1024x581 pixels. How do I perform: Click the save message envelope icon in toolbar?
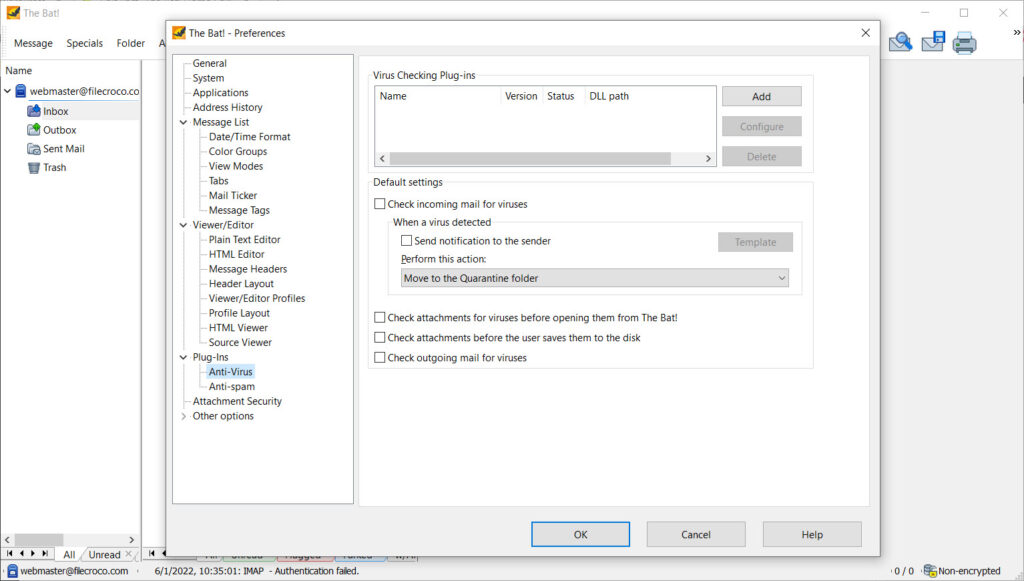pos(933,42)
